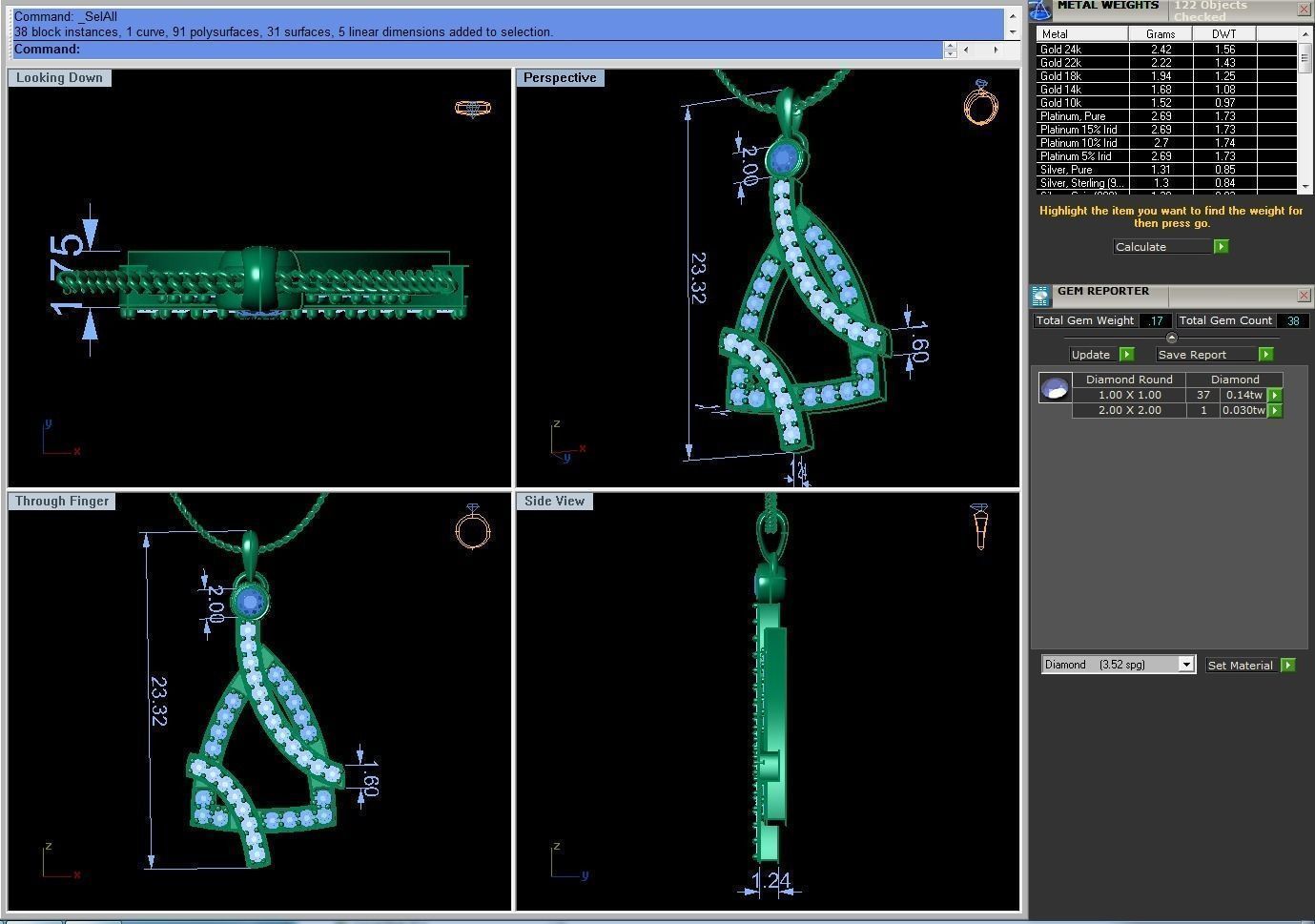Click the Gem Reporter panel icon
The width and height of the screenshot is (1315, 924).
[x=1040, y=295]
